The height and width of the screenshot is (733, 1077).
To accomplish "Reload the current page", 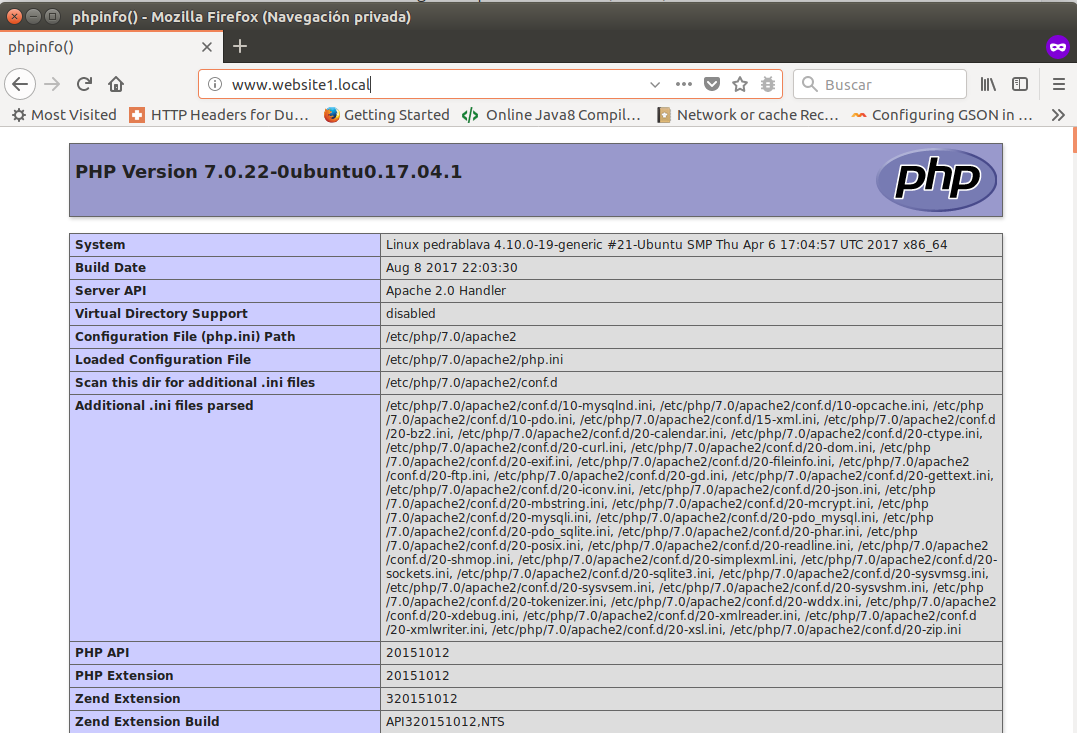I will pos(85,84).
